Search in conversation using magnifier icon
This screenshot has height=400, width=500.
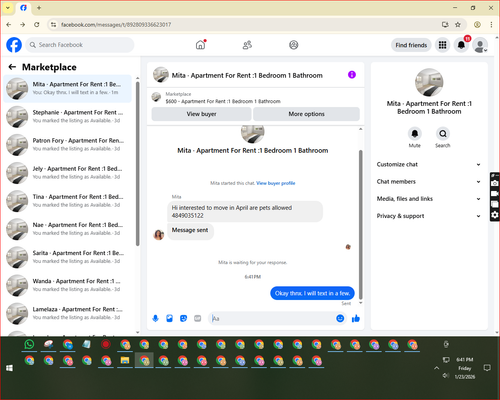pos(443,134)
